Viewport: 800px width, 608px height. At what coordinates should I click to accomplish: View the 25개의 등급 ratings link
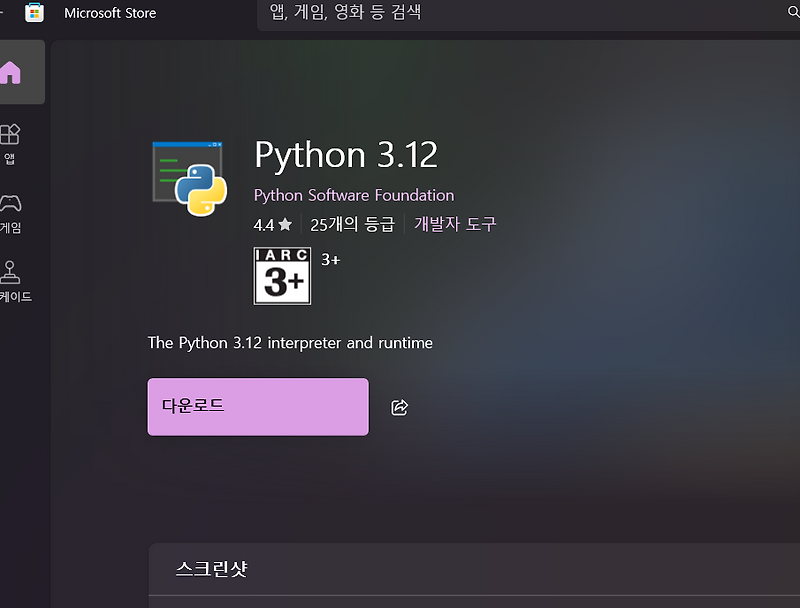pyautogui.click(x=352, y=224)
